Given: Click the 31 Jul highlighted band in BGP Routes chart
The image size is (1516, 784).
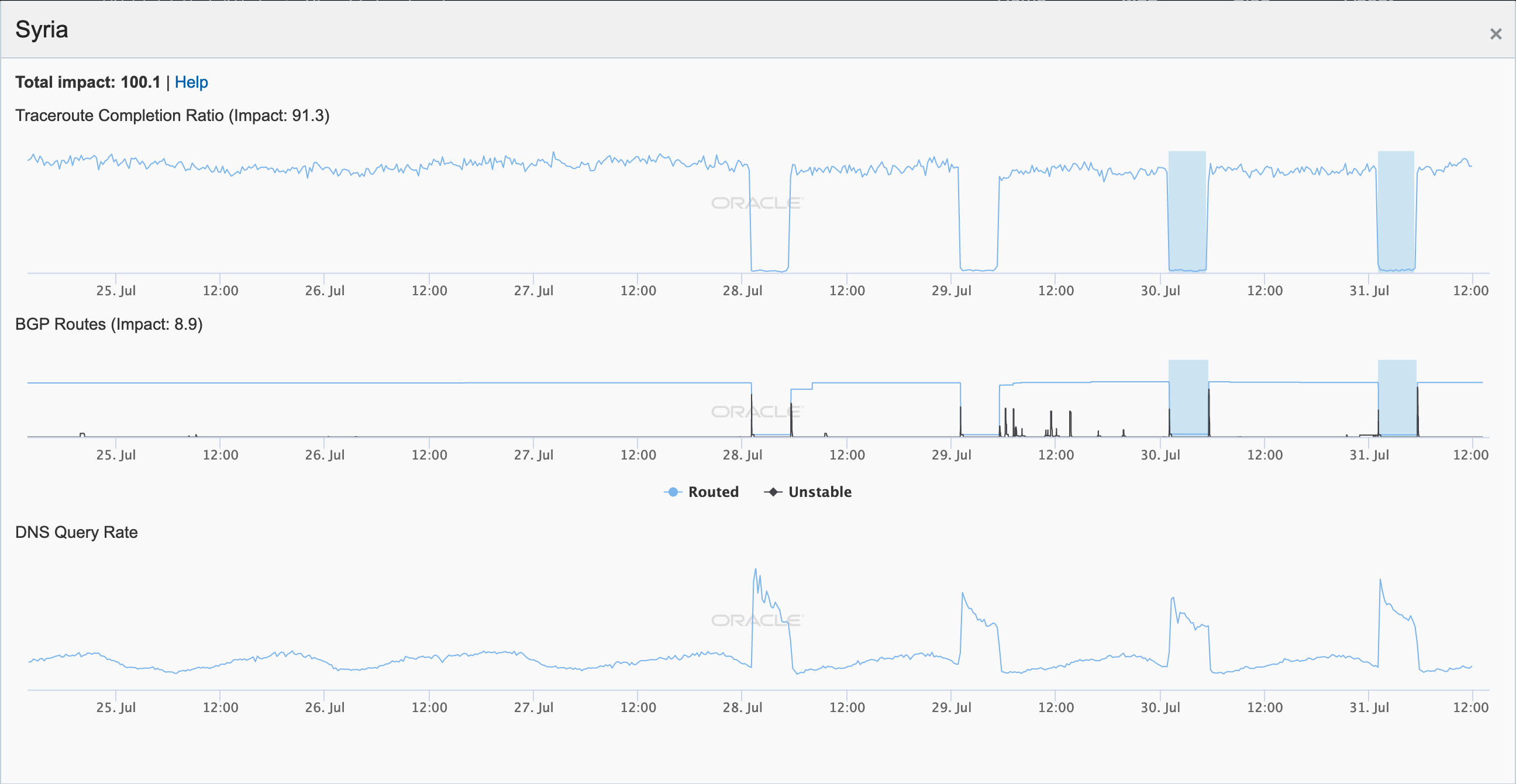Looking at the screenshot, I should [1397, 398].
